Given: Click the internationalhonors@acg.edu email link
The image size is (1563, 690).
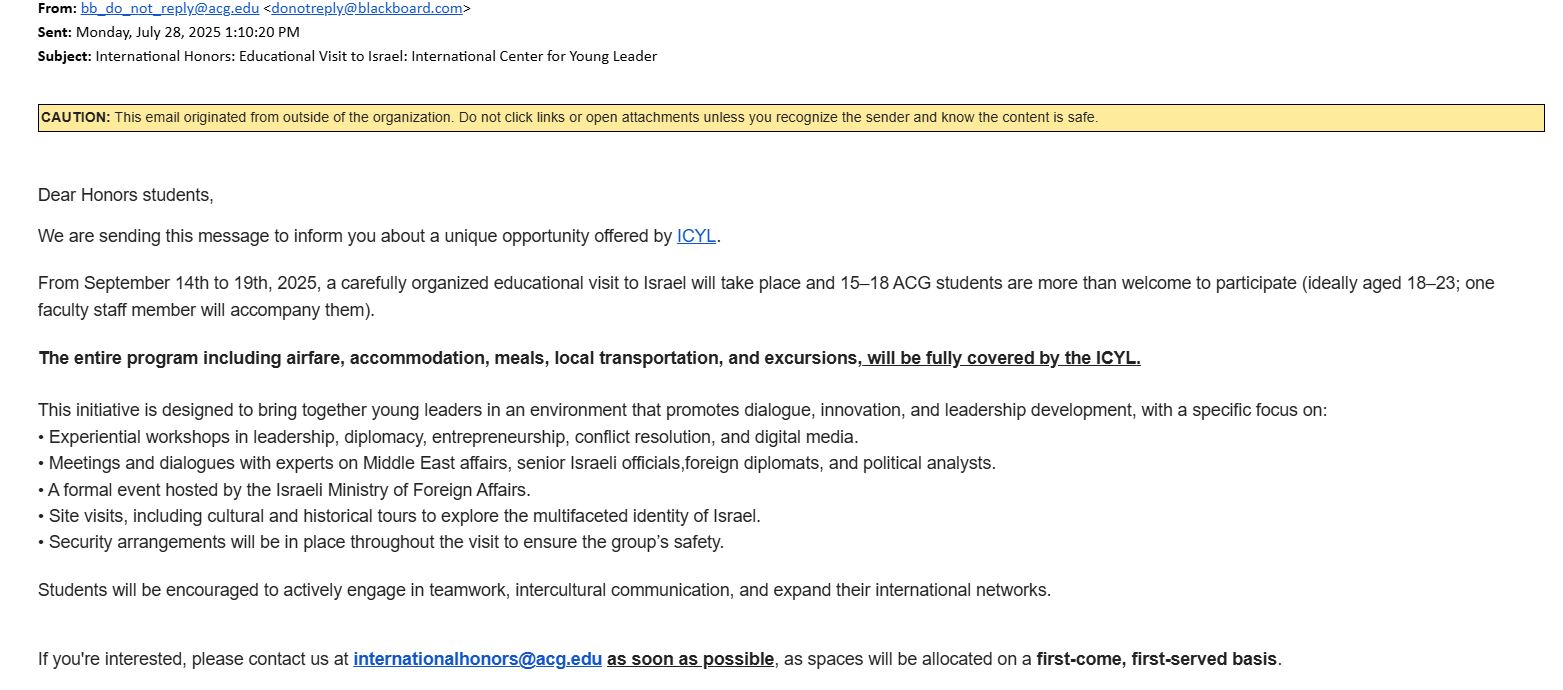Looking at the screenshot, I should (x=477, y=659).
